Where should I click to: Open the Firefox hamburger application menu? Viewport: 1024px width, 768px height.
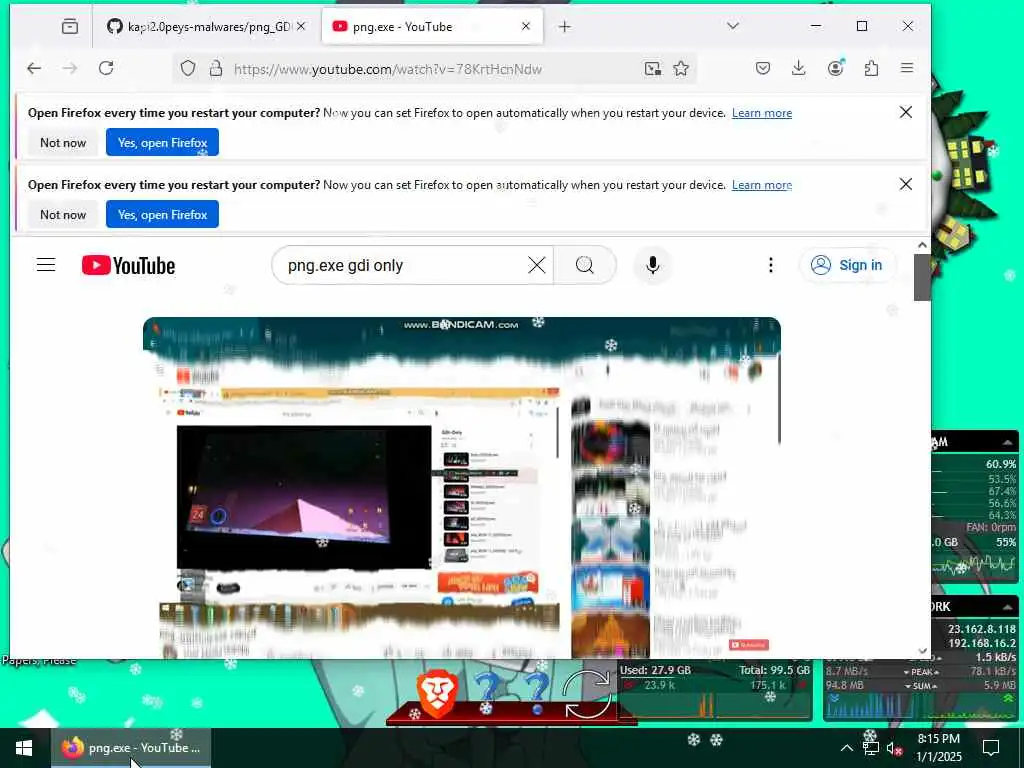click(907, 69)
